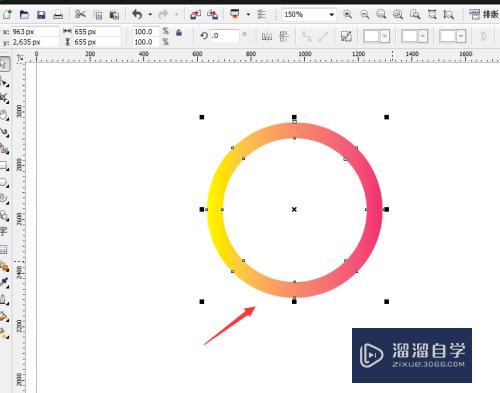Click the Save disk icon
Image resolution: width=500 pixels, height=393 pixels.
[x=41, y=15]
